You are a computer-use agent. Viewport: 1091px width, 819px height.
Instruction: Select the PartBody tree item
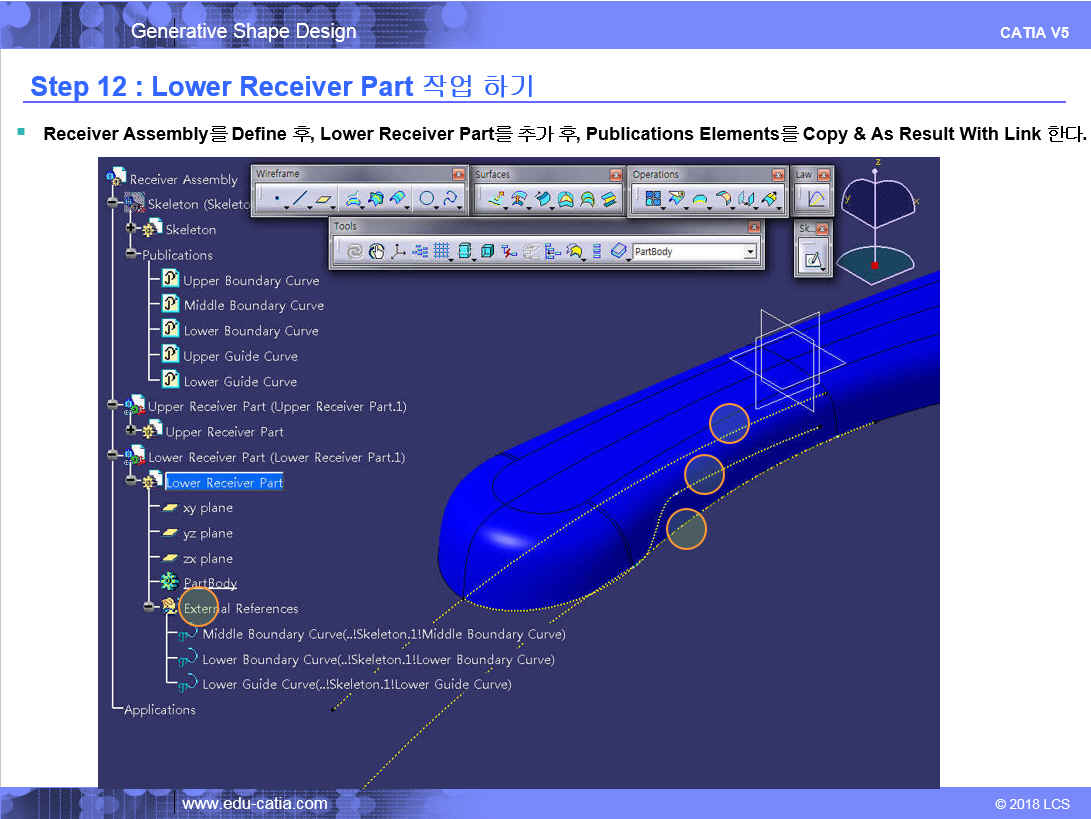pos(210,583)
